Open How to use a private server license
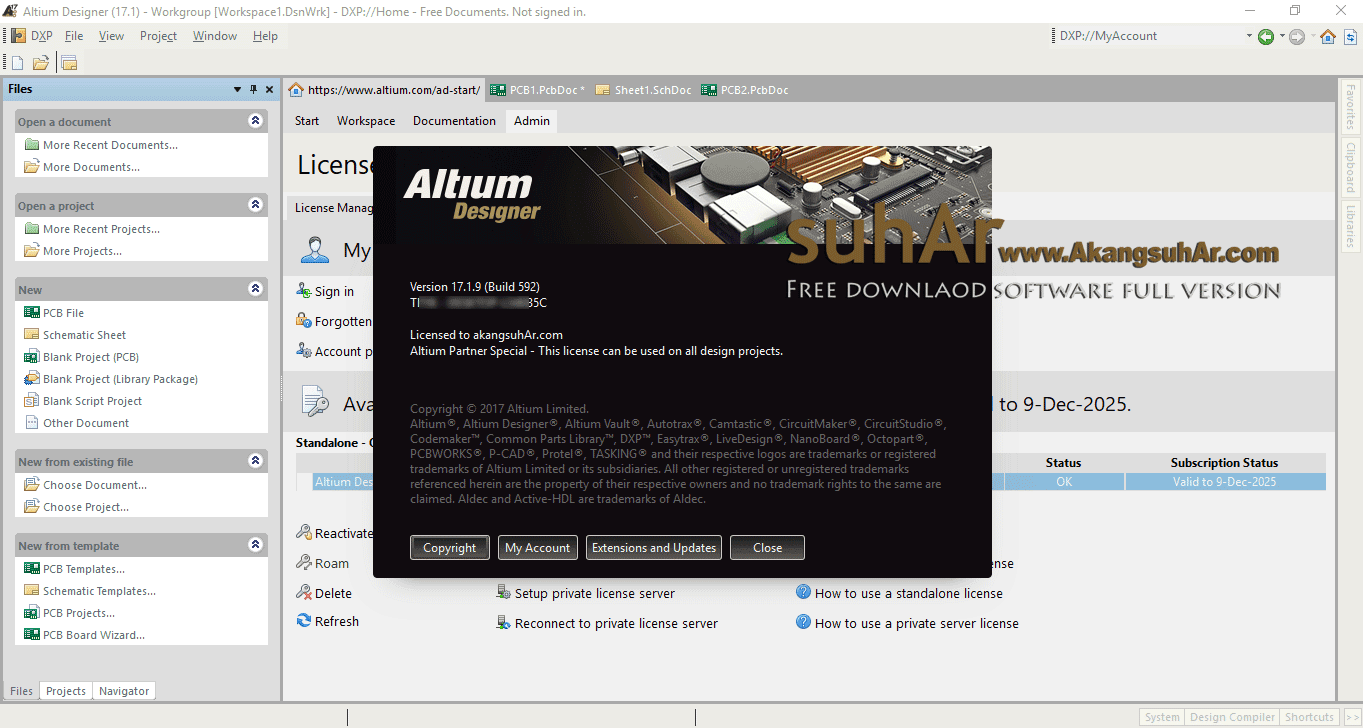Screen dimensions: 1363x728 (908, 623)
